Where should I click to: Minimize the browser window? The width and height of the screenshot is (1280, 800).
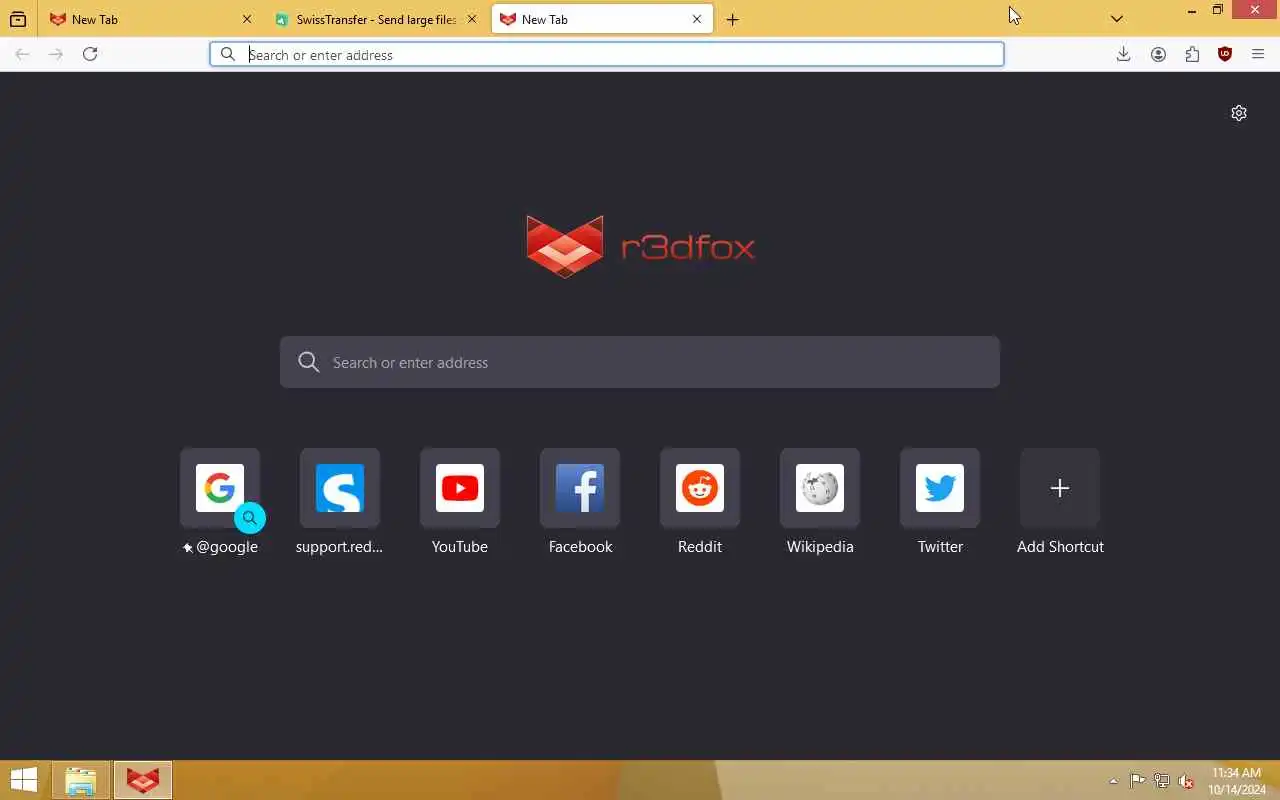click(1191, 11)
